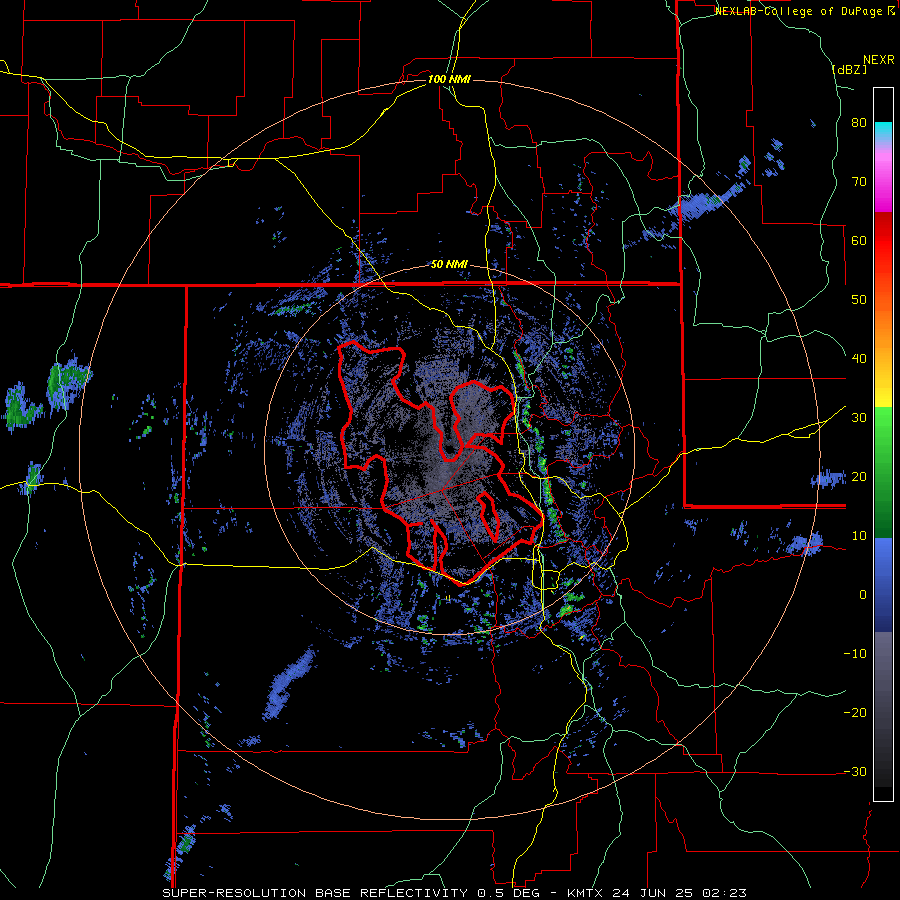Viewport: 900px width, 900px height.
Task: Click the '10' value on color scale
Action: [x=859, y=536]
